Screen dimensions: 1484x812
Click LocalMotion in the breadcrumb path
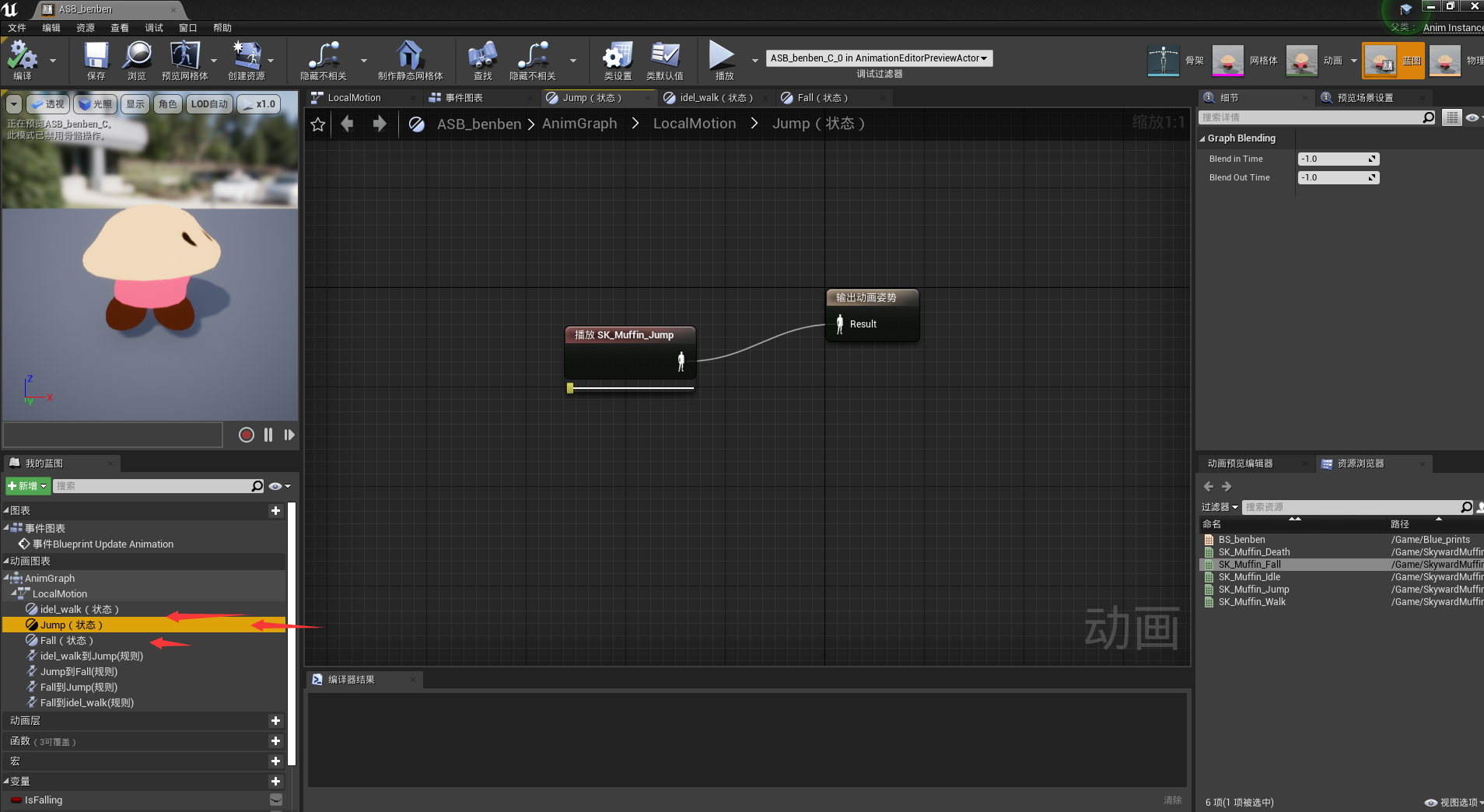click(694, 124)
